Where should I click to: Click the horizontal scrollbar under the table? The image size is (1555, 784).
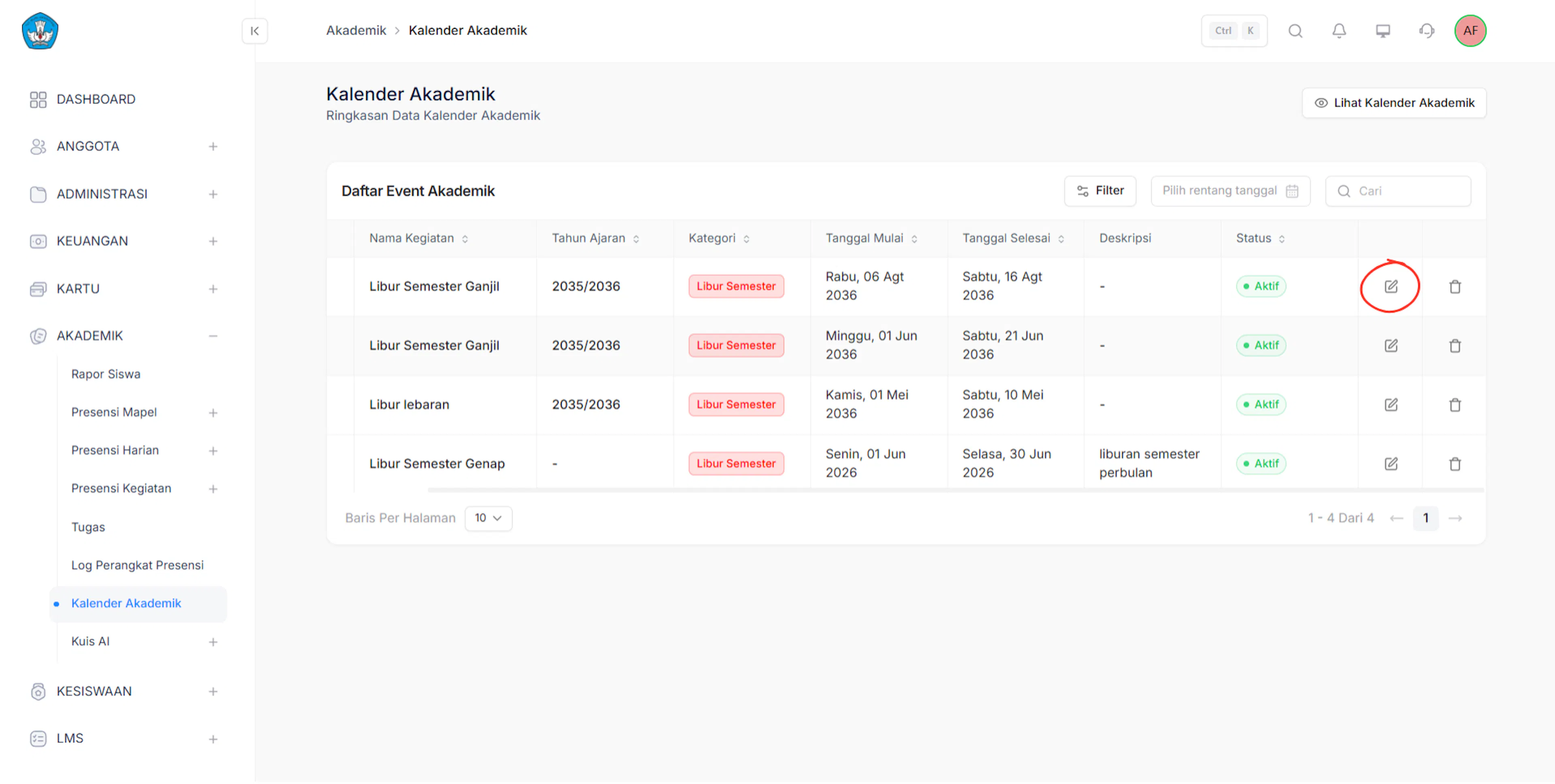[x=956, y=491]
